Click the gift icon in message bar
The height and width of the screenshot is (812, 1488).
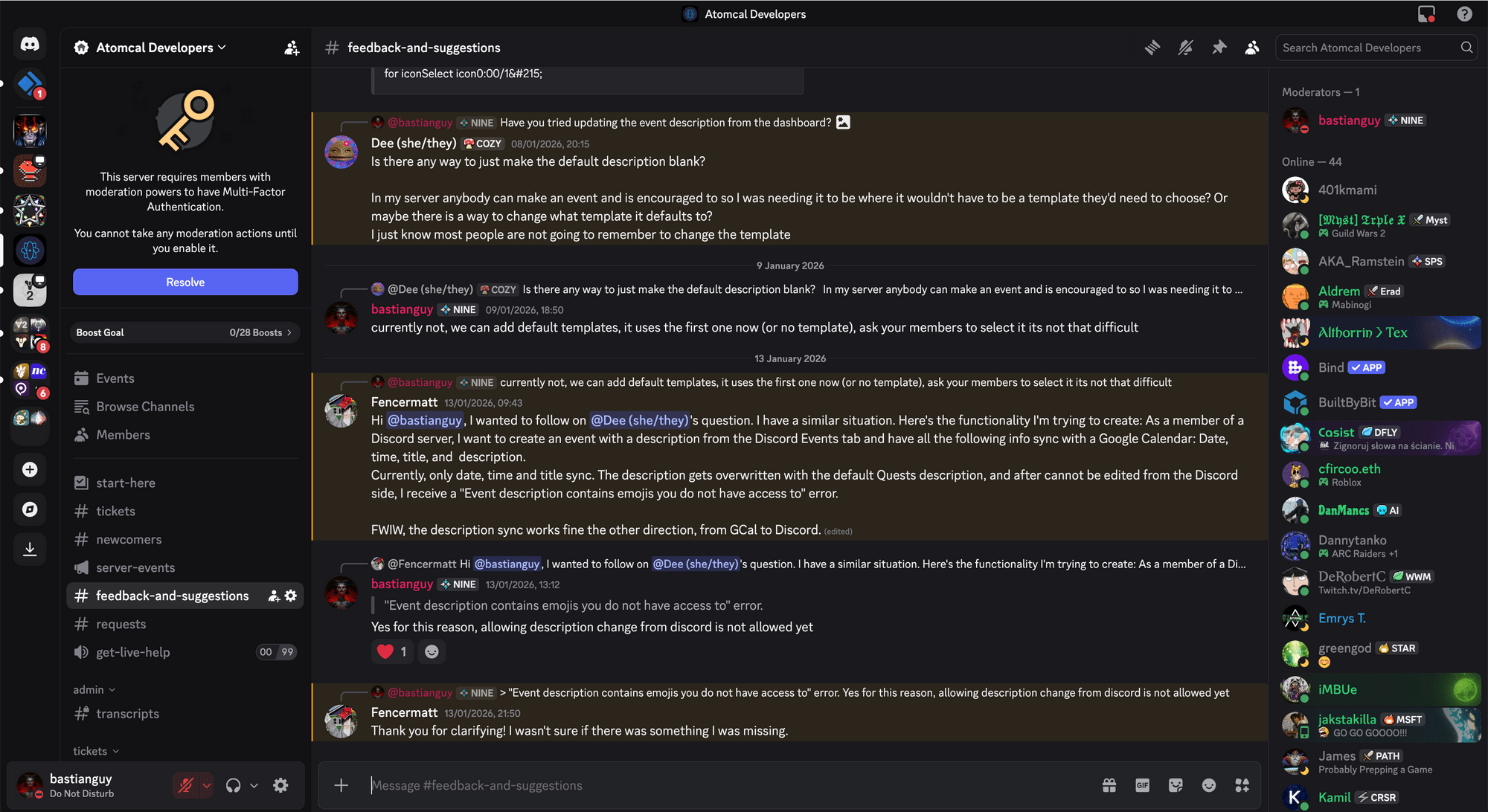(x=1109, y=785)
